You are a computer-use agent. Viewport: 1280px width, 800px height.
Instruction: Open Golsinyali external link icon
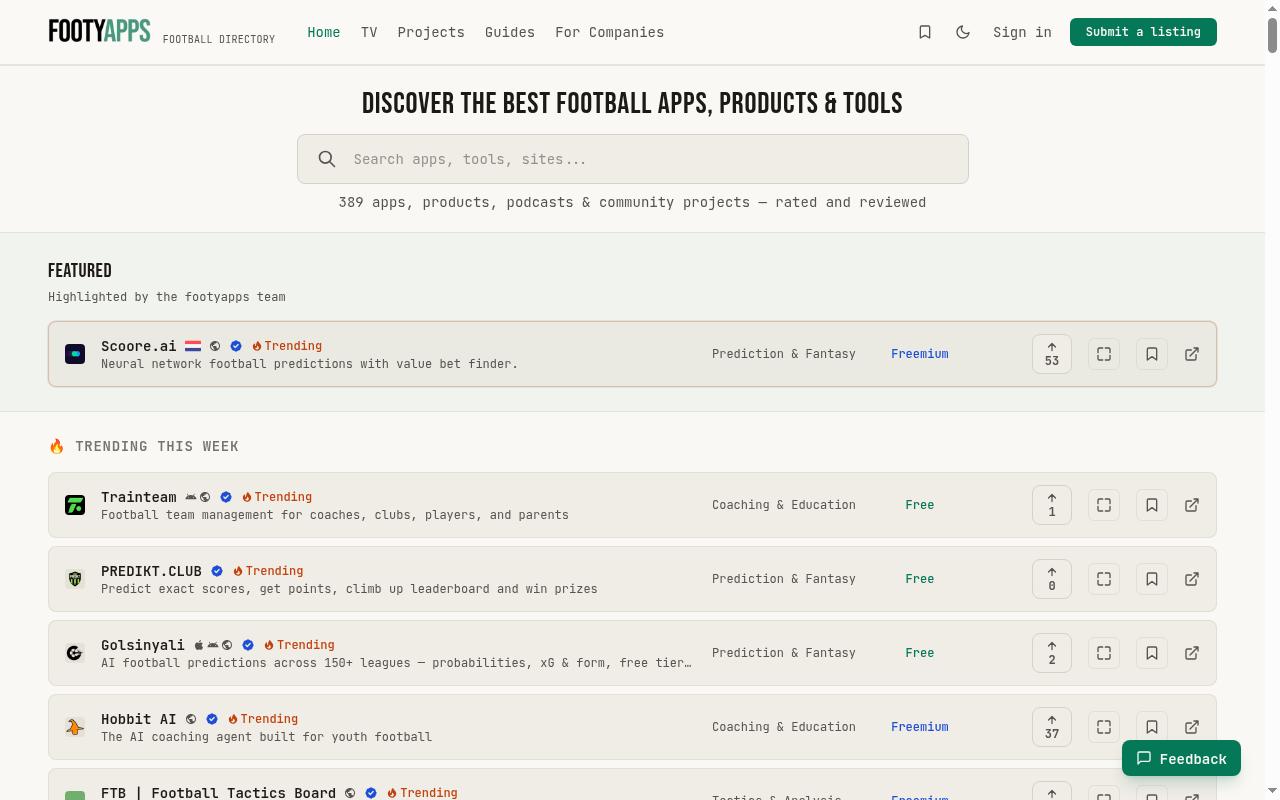[x=1192, y=653]
